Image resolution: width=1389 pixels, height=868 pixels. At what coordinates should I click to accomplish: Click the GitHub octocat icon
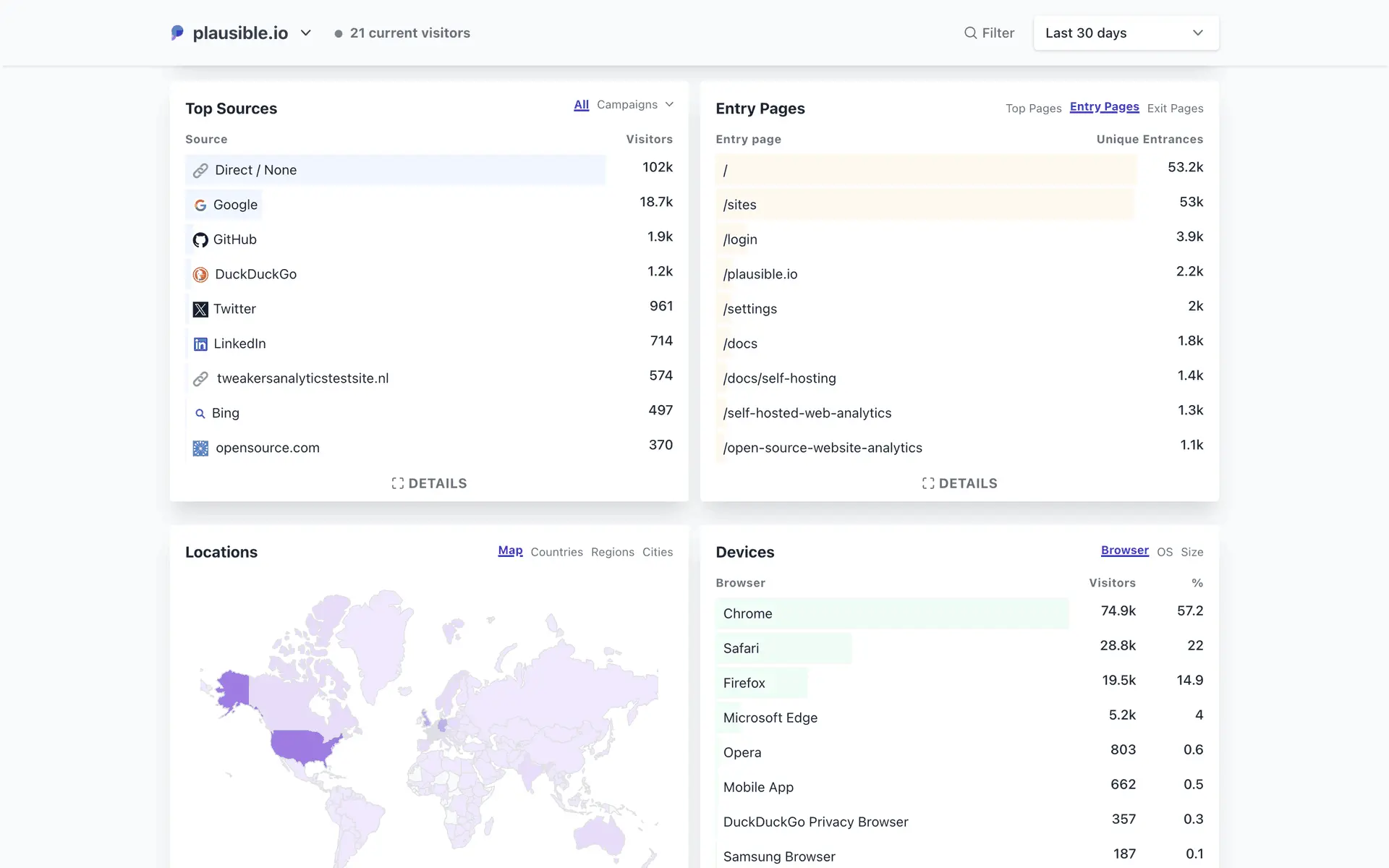coord(200,240)
